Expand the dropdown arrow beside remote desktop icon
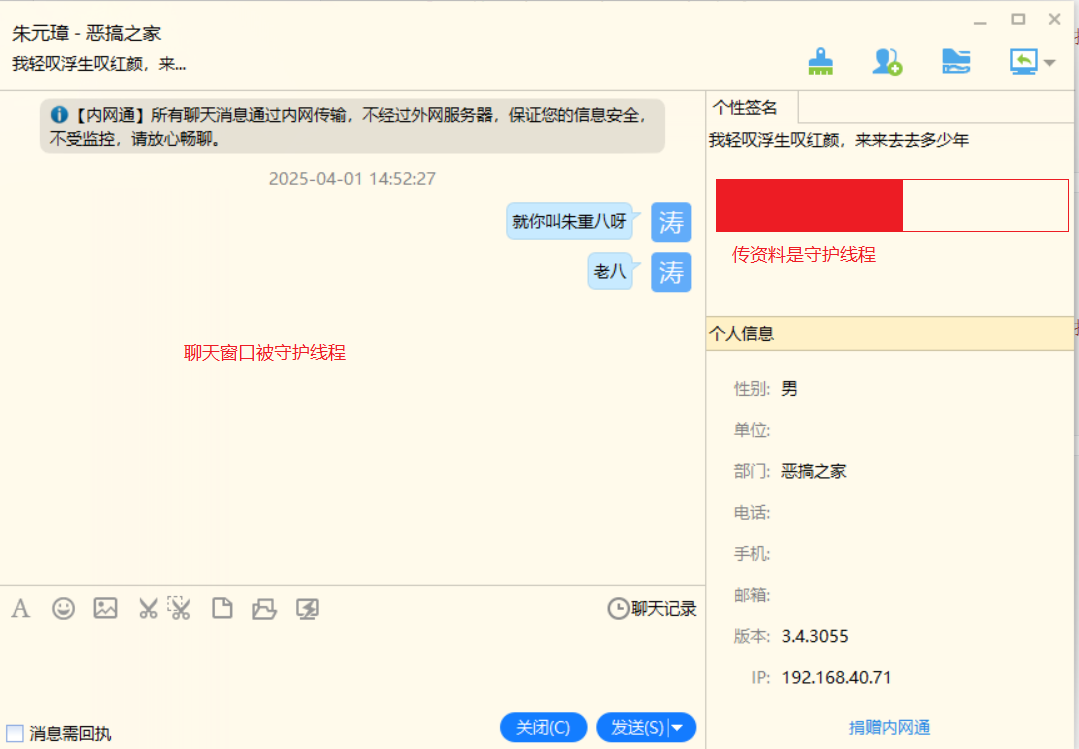Image resolution: width=1079 pixels, height=749 pixels. tap(1050, 63)
